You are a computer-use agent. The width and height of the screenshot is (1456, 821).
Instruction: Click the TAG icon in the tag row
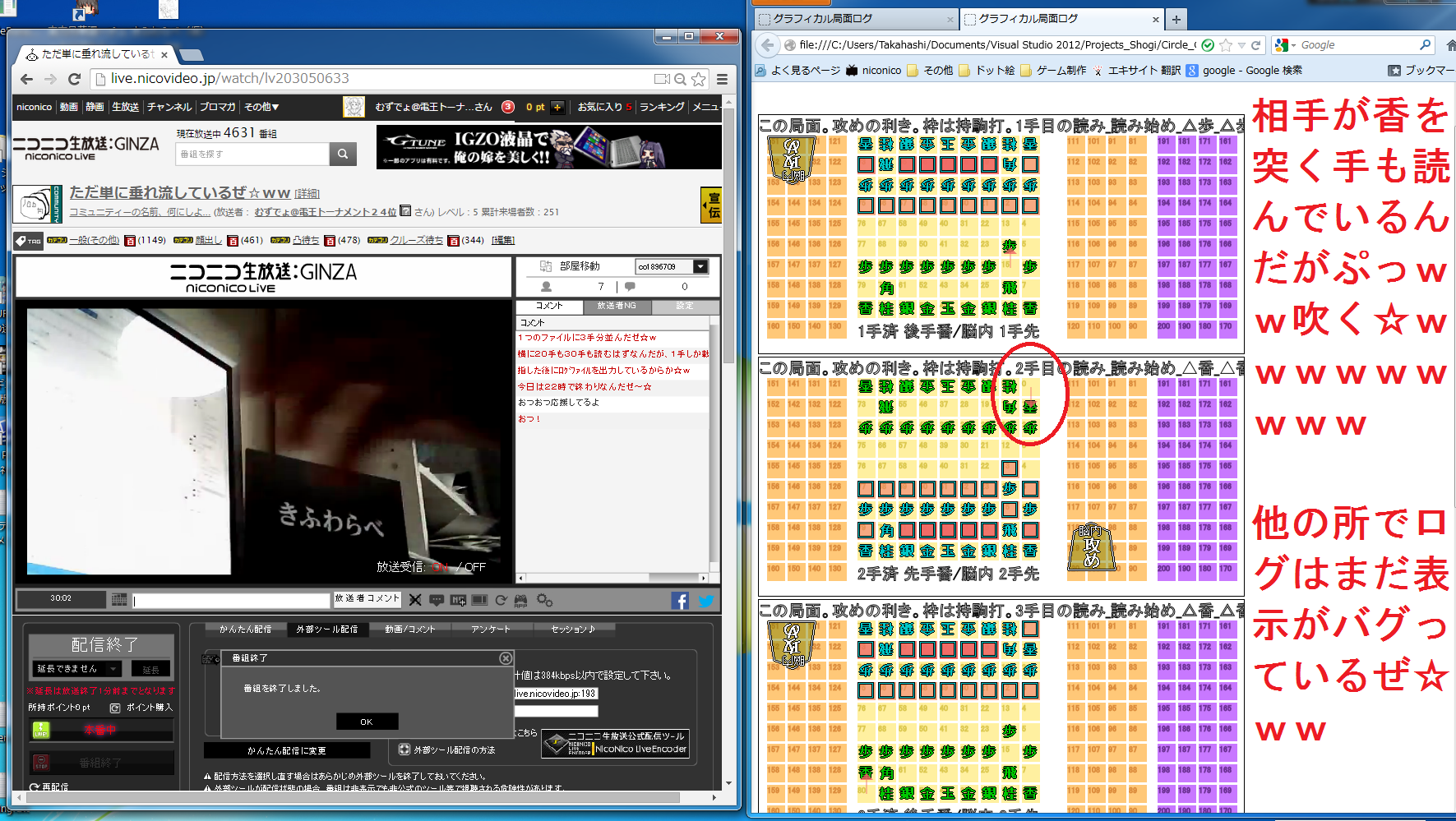point(29,241)
